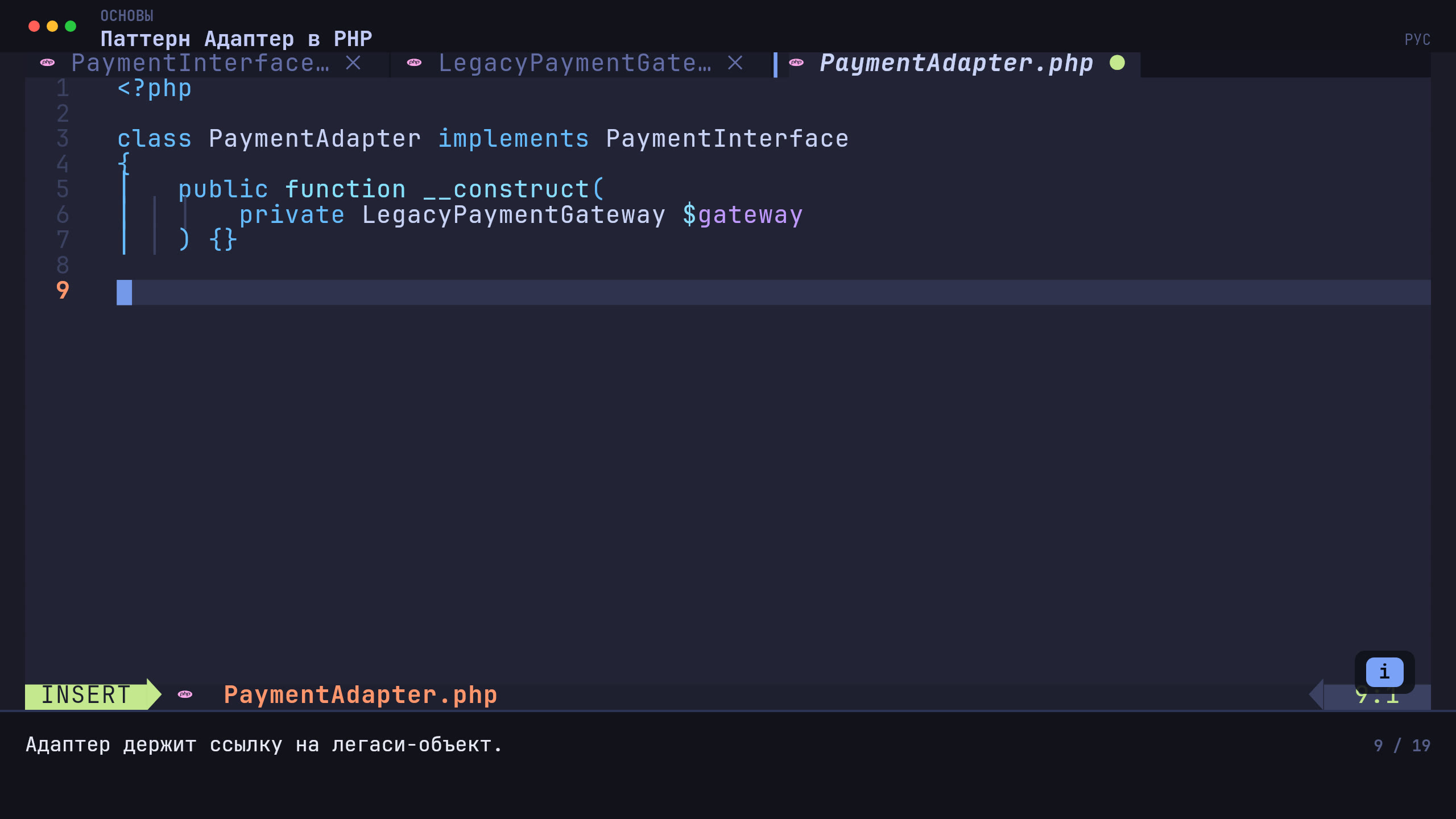1456x819 pixels.
Task: Click the ОСНОВЫ section label
Action: tap(127, 16)
